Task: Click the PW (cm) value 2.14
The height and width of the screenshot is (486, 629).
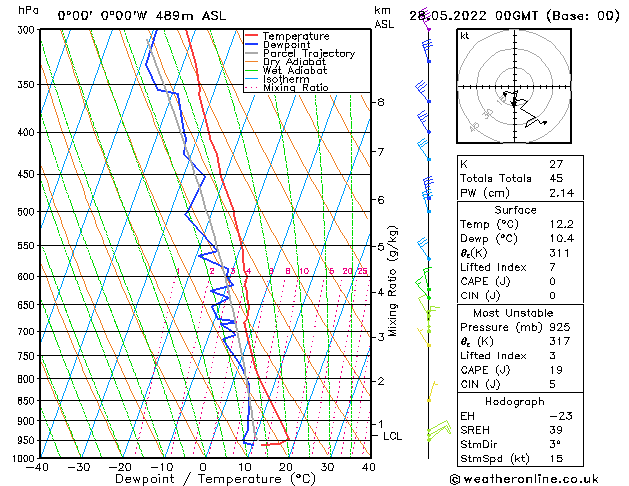Action: (562, 193)
